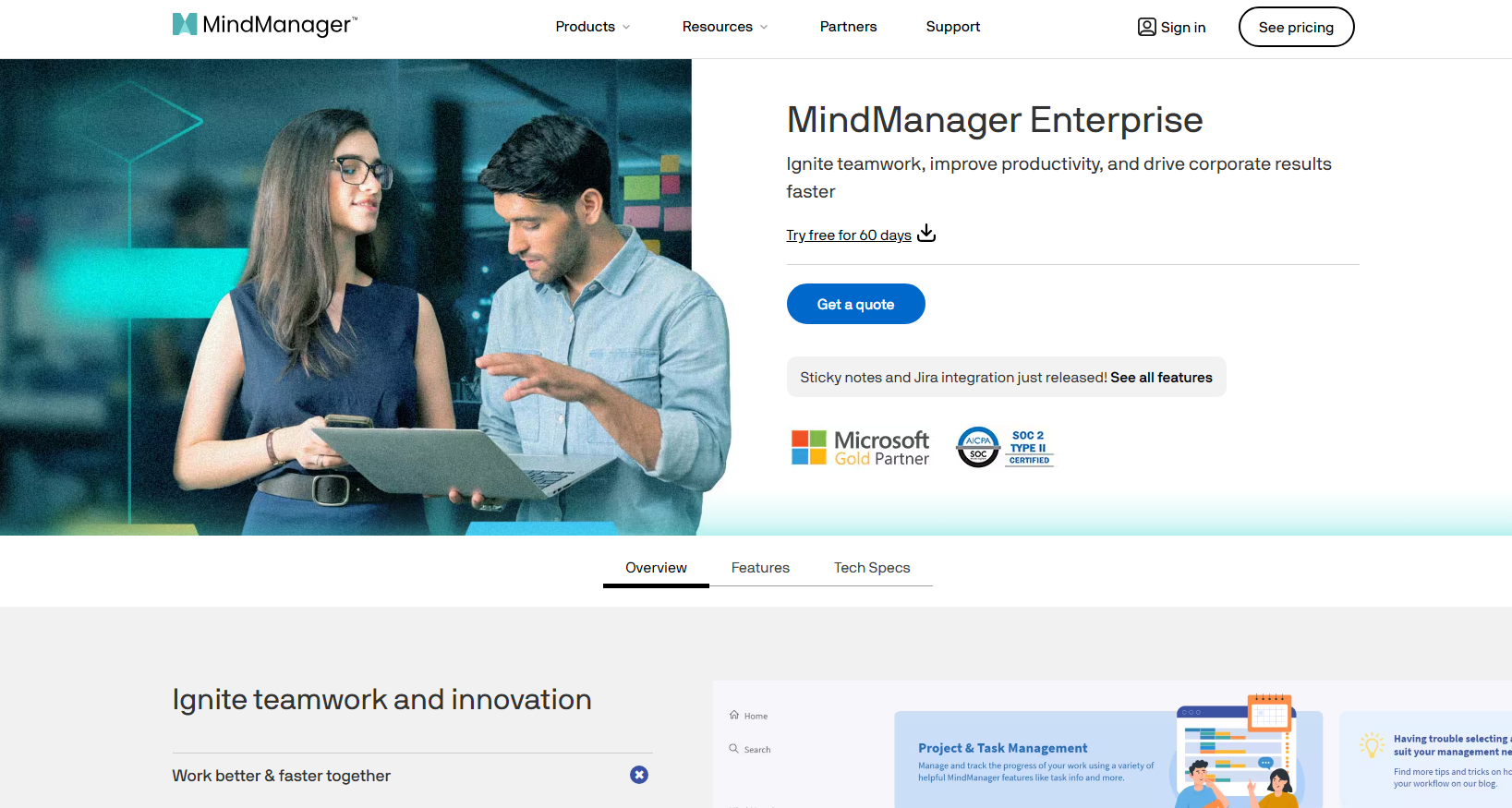Select the Tech Specs tab
Image resolution: width=1512 pixels, height=808 pixels.
[x=872, y=568]
